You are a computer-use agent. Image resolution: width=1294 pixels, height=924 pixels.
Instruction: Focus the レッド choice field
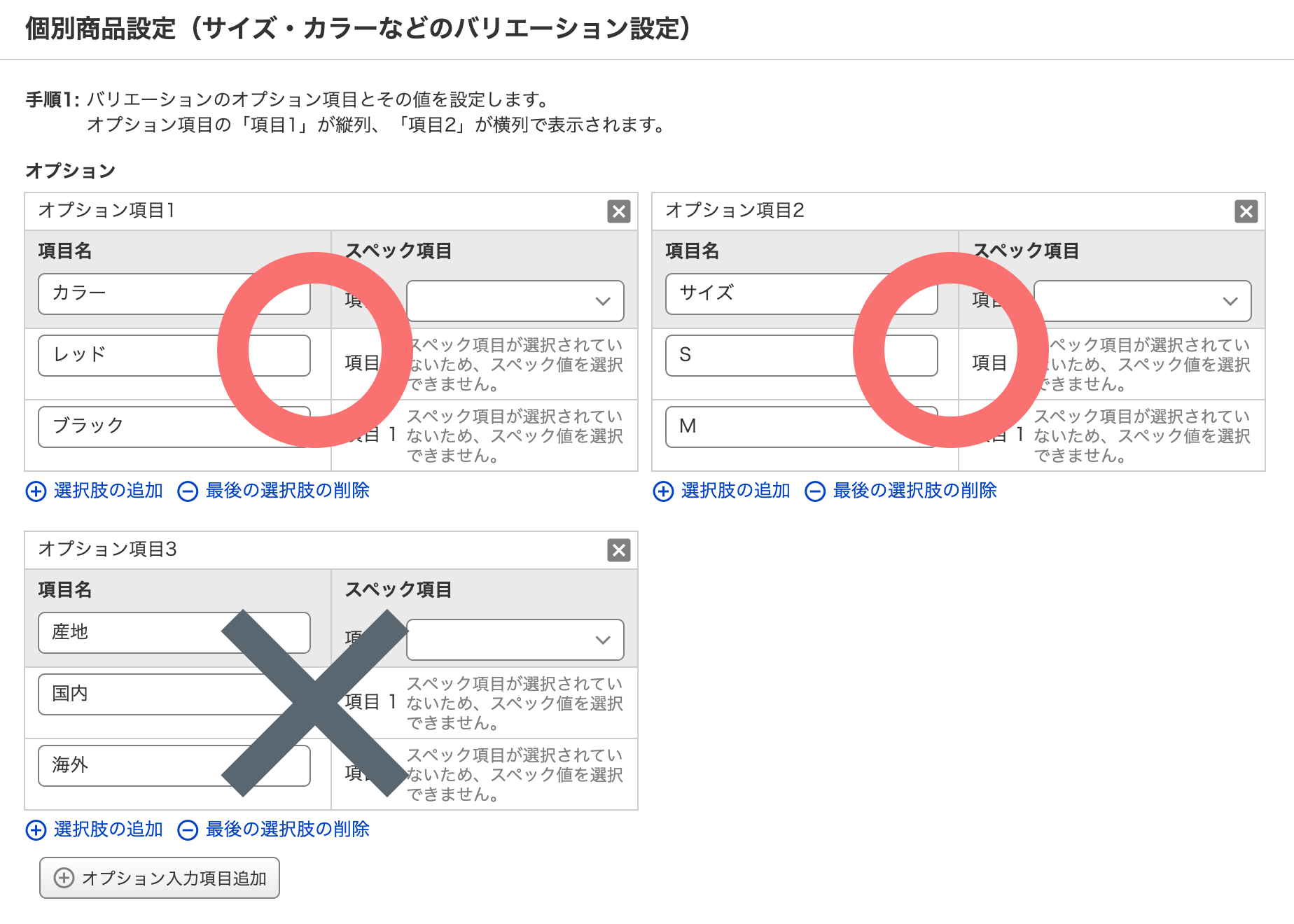174,356
